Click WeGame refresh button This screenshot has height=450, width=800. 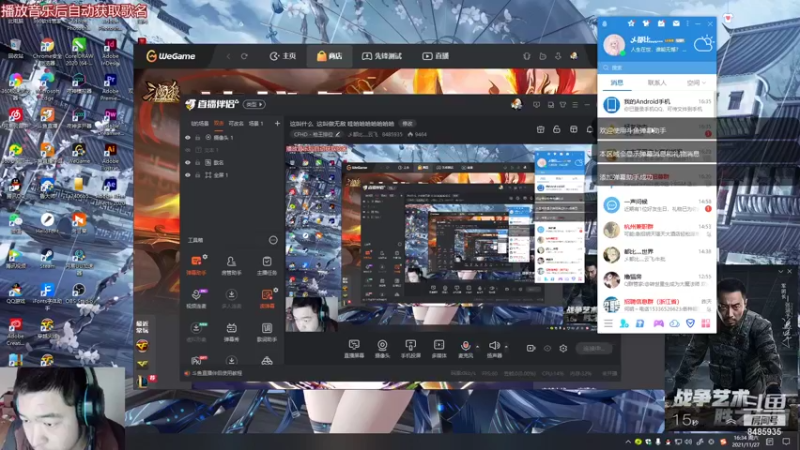[244, 56]
